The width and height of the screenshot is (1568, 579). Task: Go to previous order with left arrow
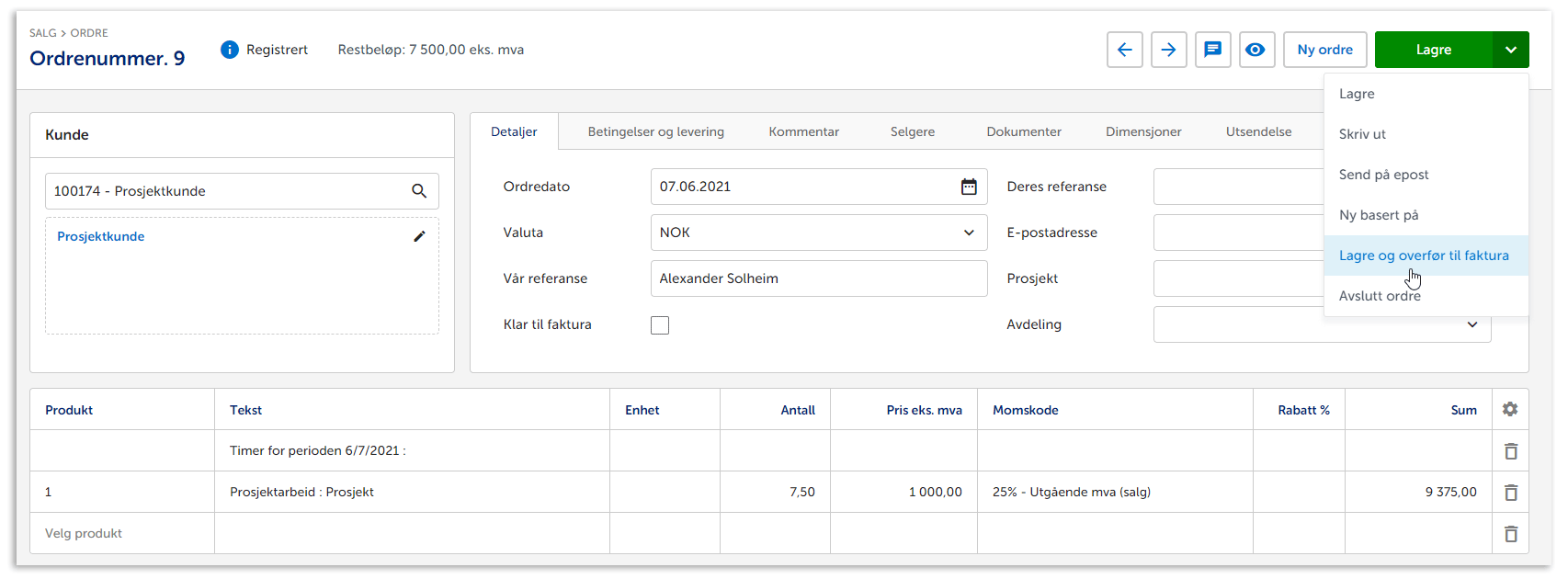pos(1124,50)
